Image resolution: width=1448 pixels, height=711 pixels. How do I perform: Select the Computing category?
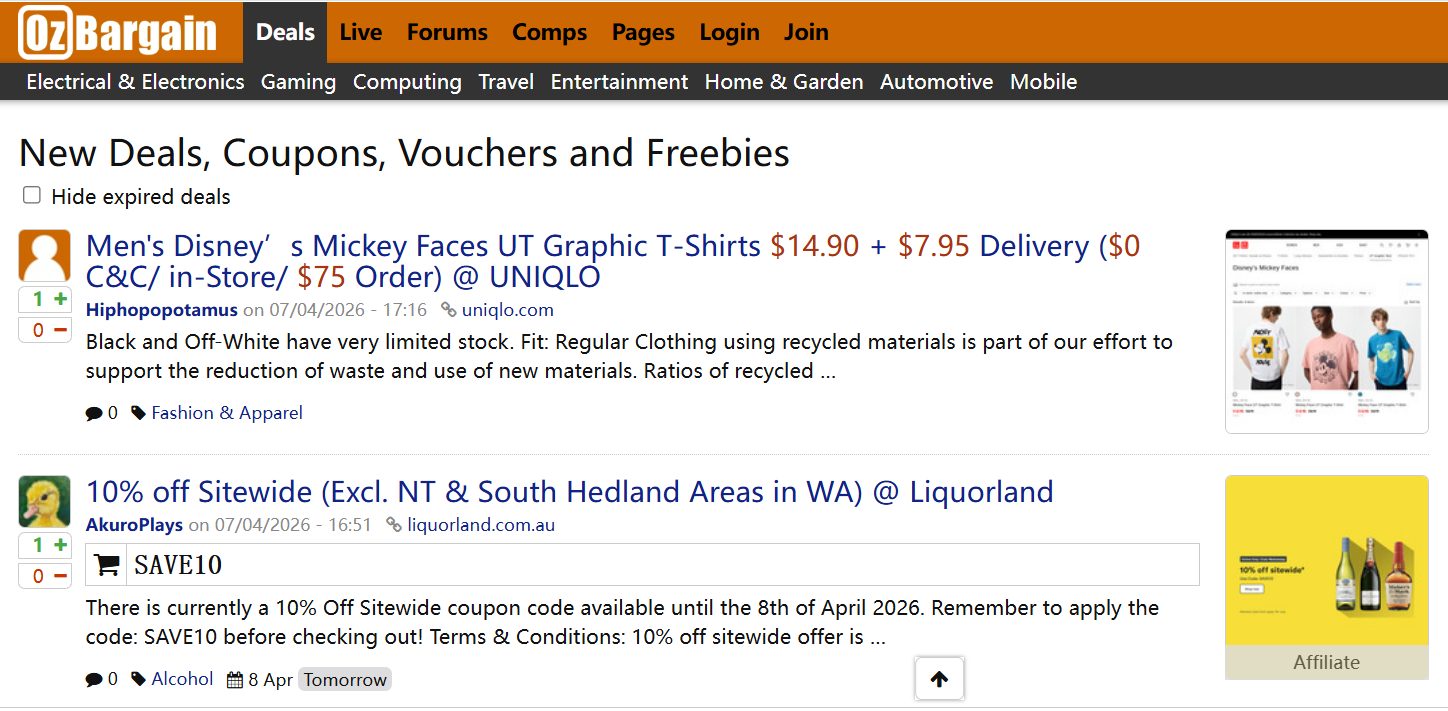407,82
